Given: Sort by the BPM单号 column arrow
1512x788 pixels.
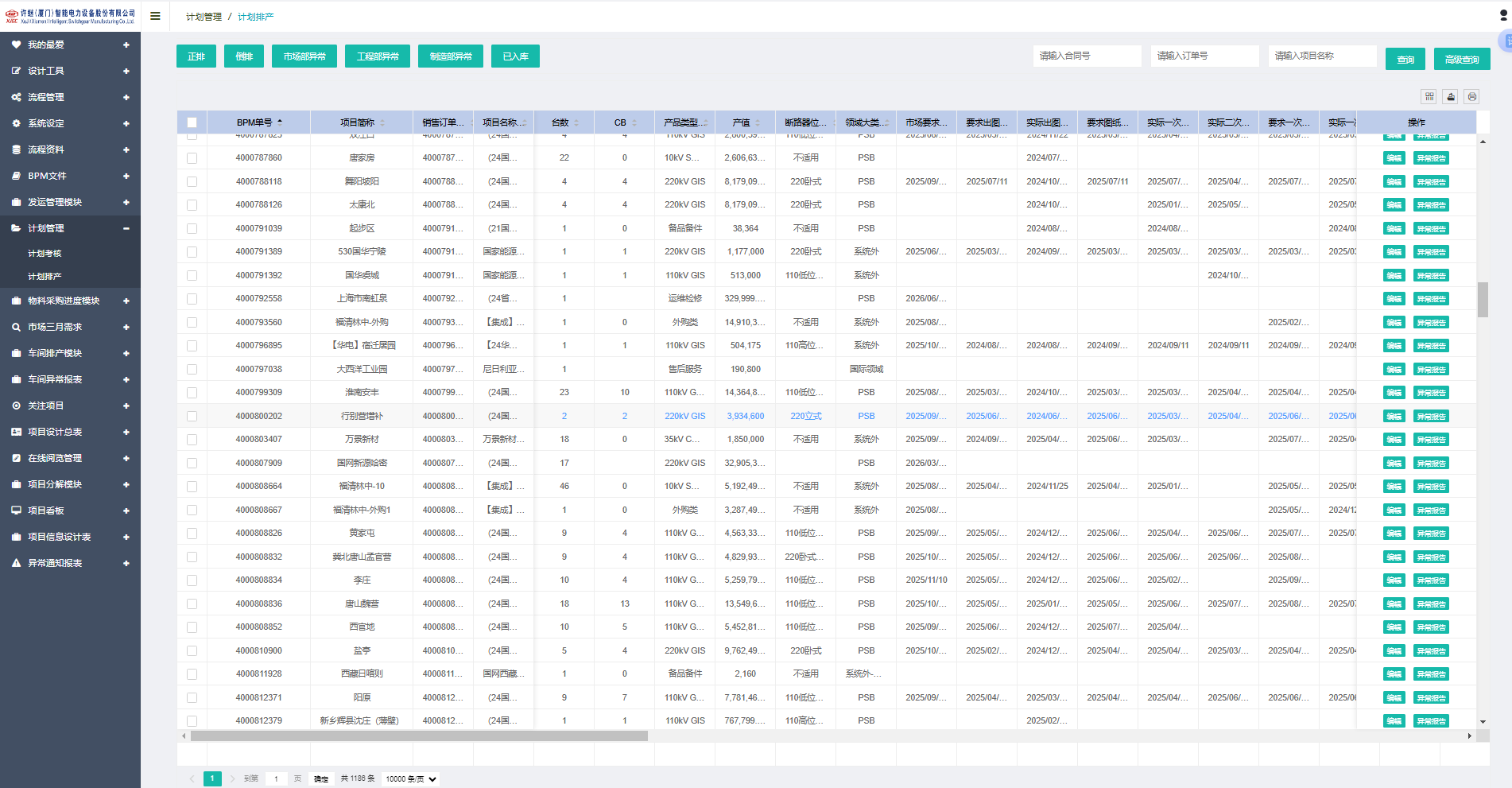Looking at the screenshot, I should coord(280,122).
